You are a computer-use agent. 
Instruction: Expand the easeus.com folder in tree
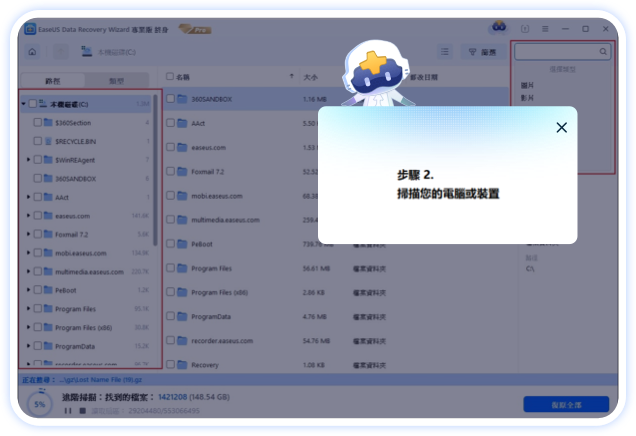[28, 215]
